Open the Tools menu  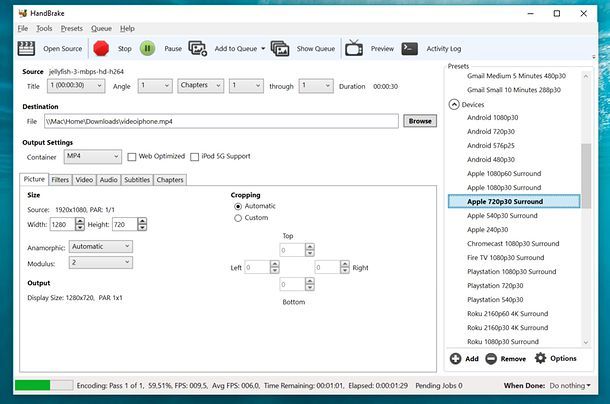point(44,28)
